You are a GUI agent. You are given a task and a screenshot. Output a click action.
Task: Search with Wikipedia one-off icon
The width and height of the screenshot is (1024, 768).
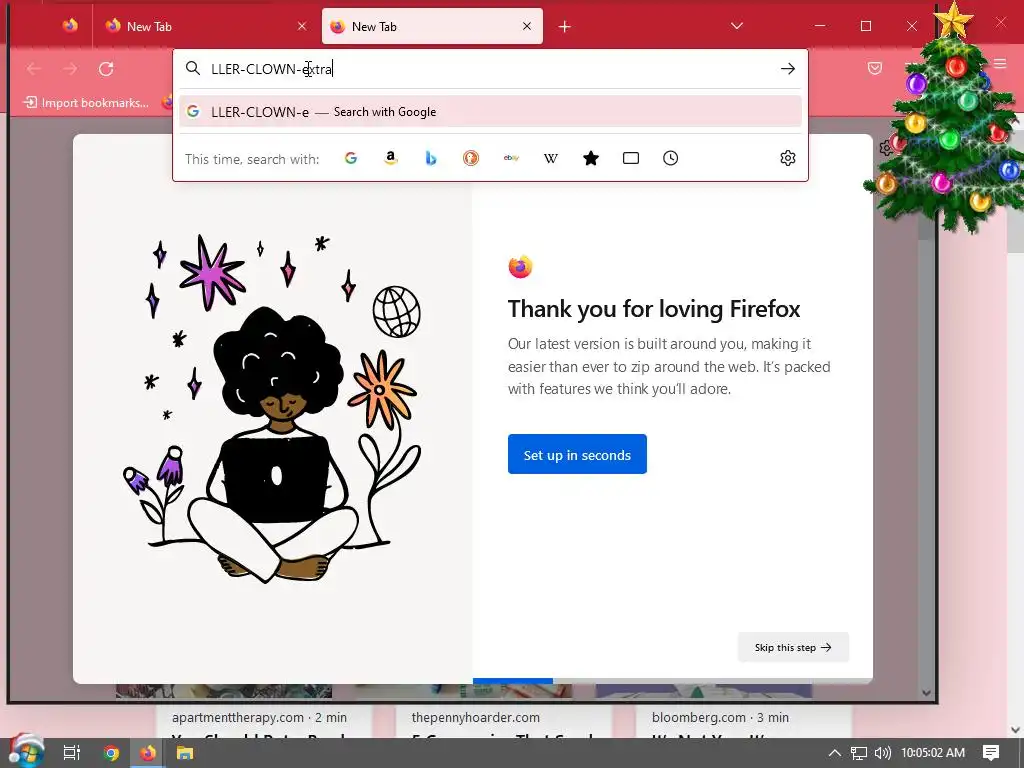click(x=551, y=158)
